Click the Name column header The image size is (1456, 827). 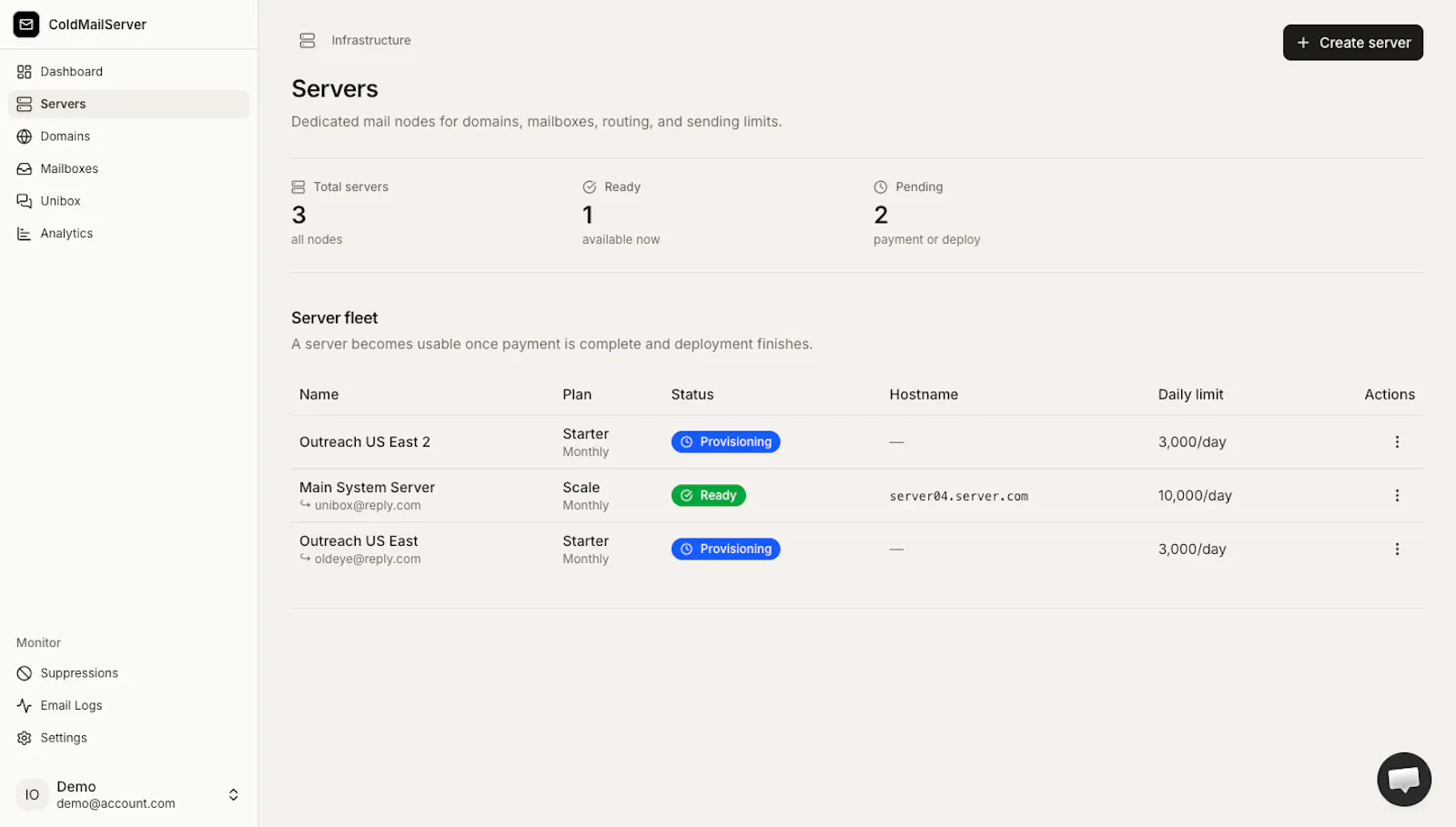[318, 395]
